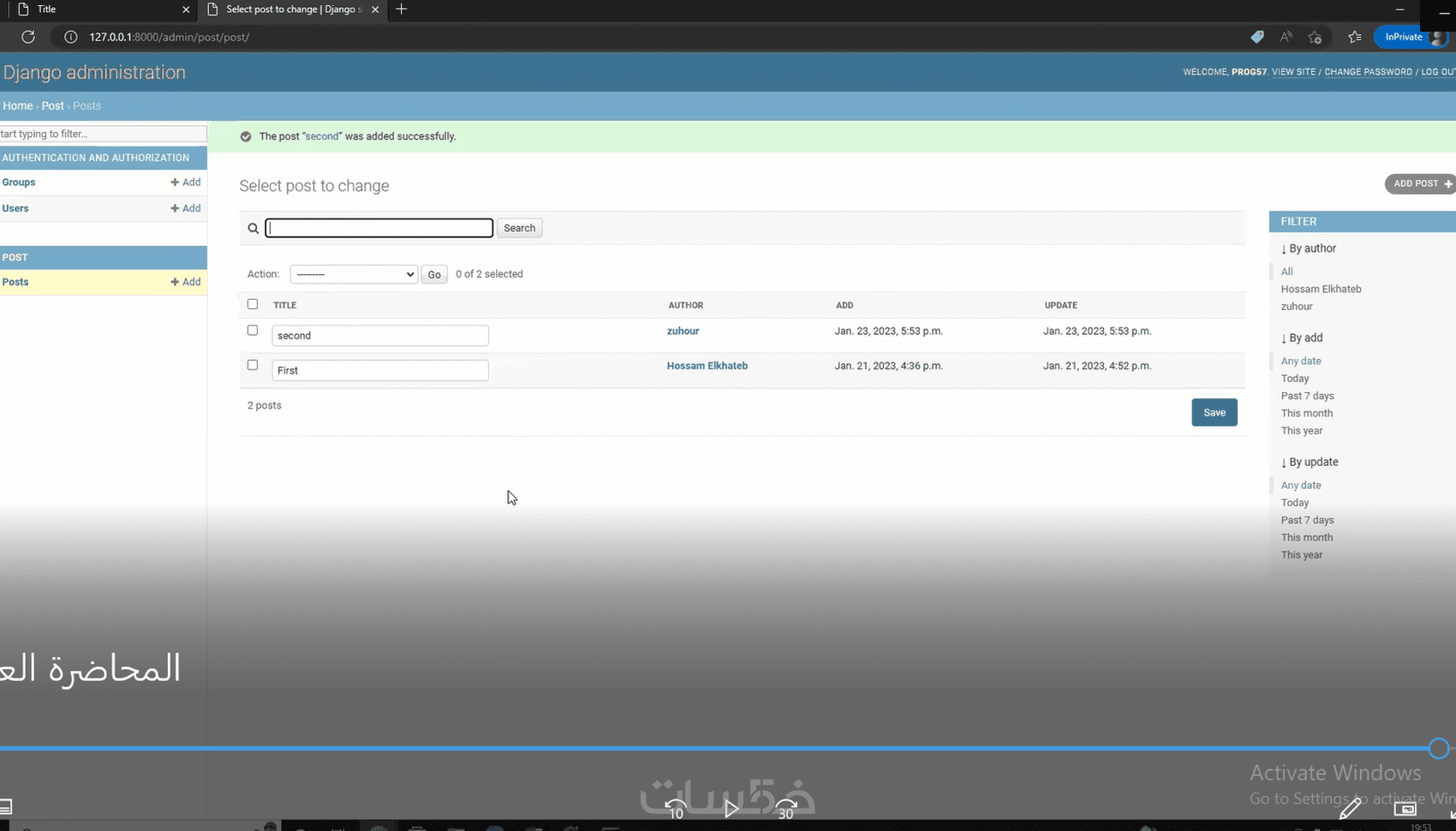Filter By add: Past 7 days
This screenshot has height=831, width=1456.
click(1307, 396)
